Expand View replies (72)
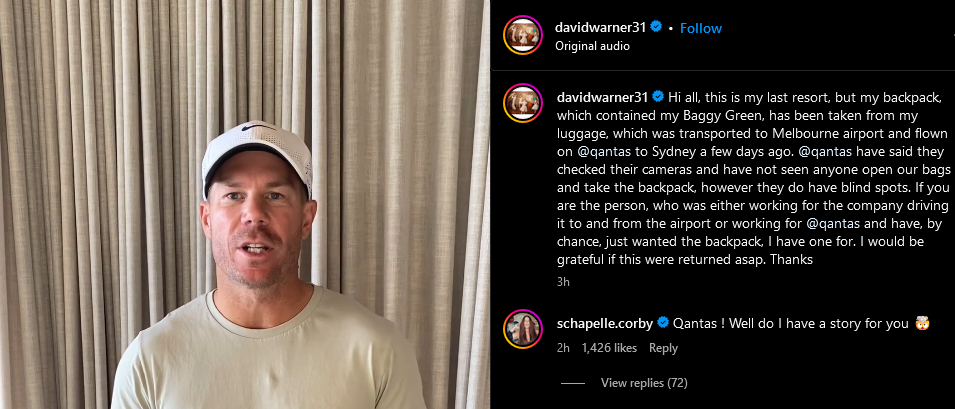Screen dimensions: 955x409 [x=644, y=383]
